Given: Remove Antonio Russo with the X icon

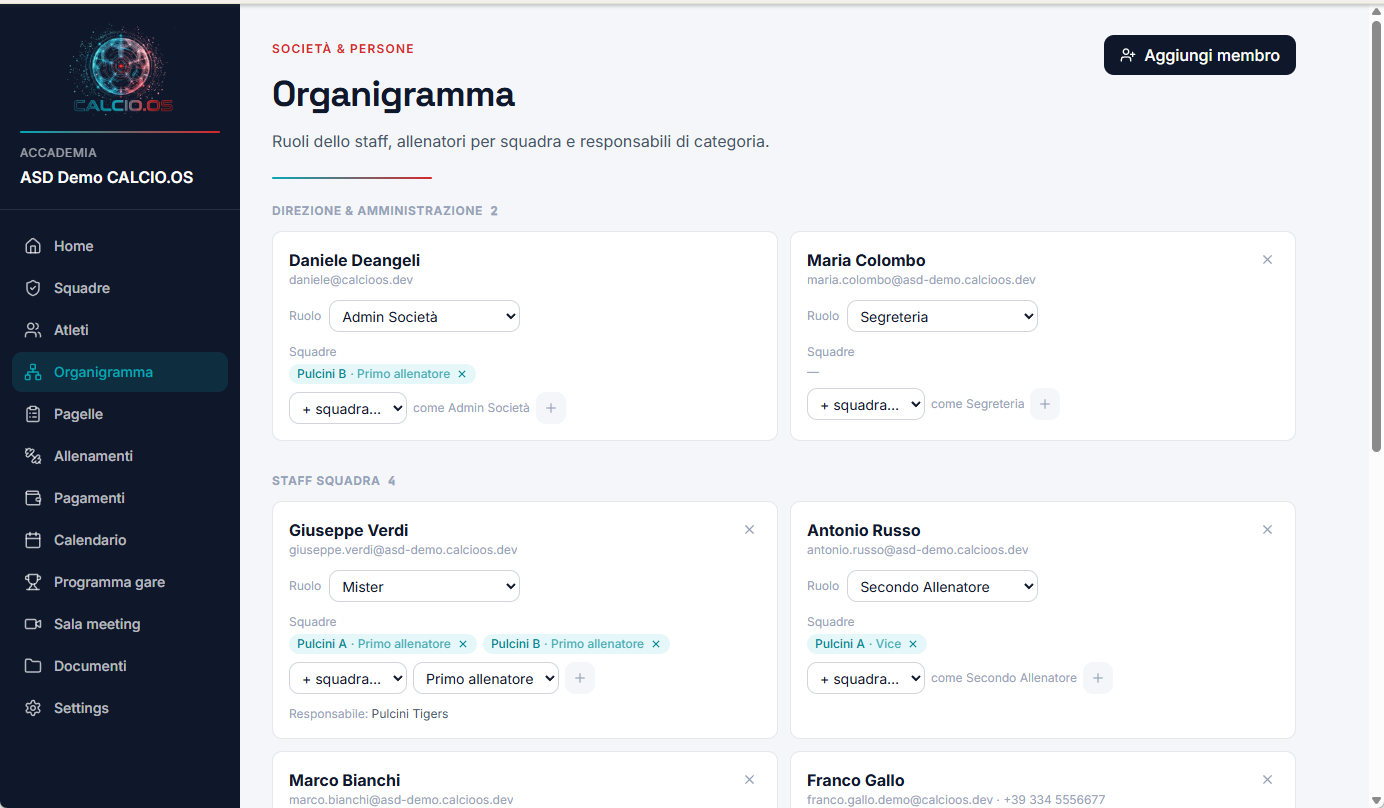Looking at the screenshot, I should [x=1267, y=530].
